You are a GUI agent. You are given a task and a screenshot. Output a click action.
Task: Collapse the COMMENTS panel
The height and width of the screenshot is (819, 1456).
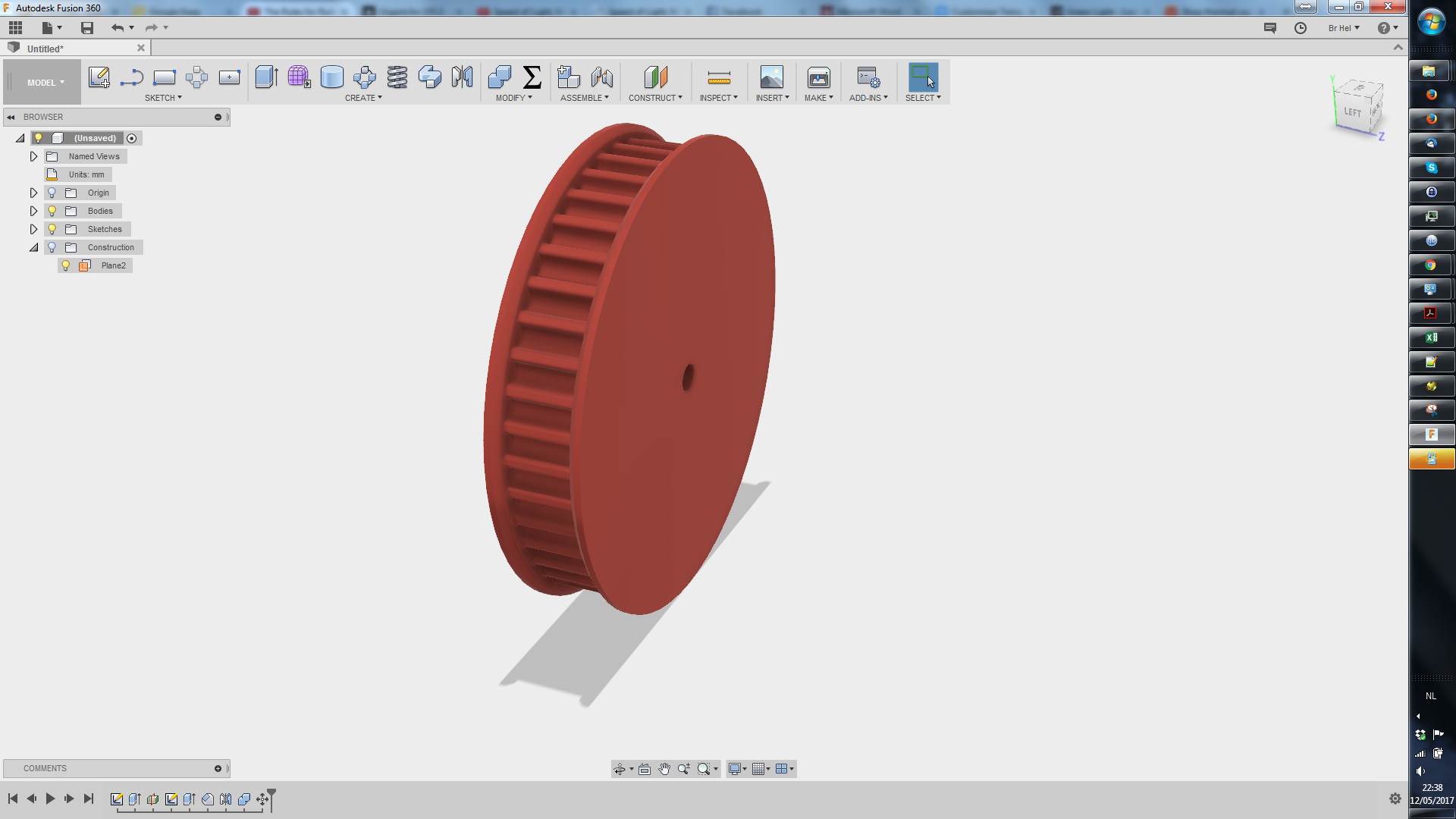218,768
